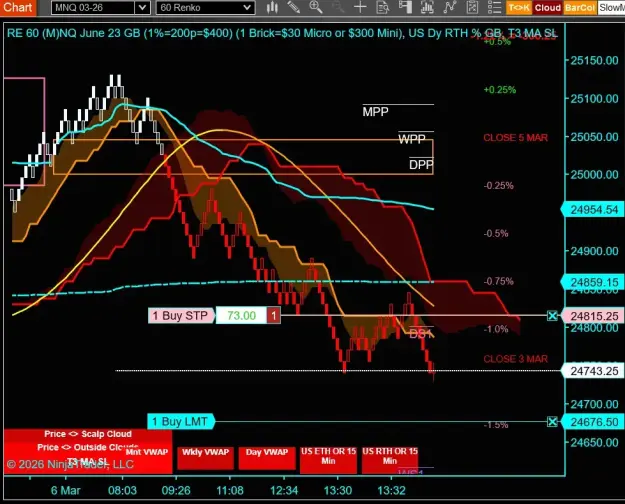Click the DS1 support label
The image size is (625, 504).
[420, 334]
